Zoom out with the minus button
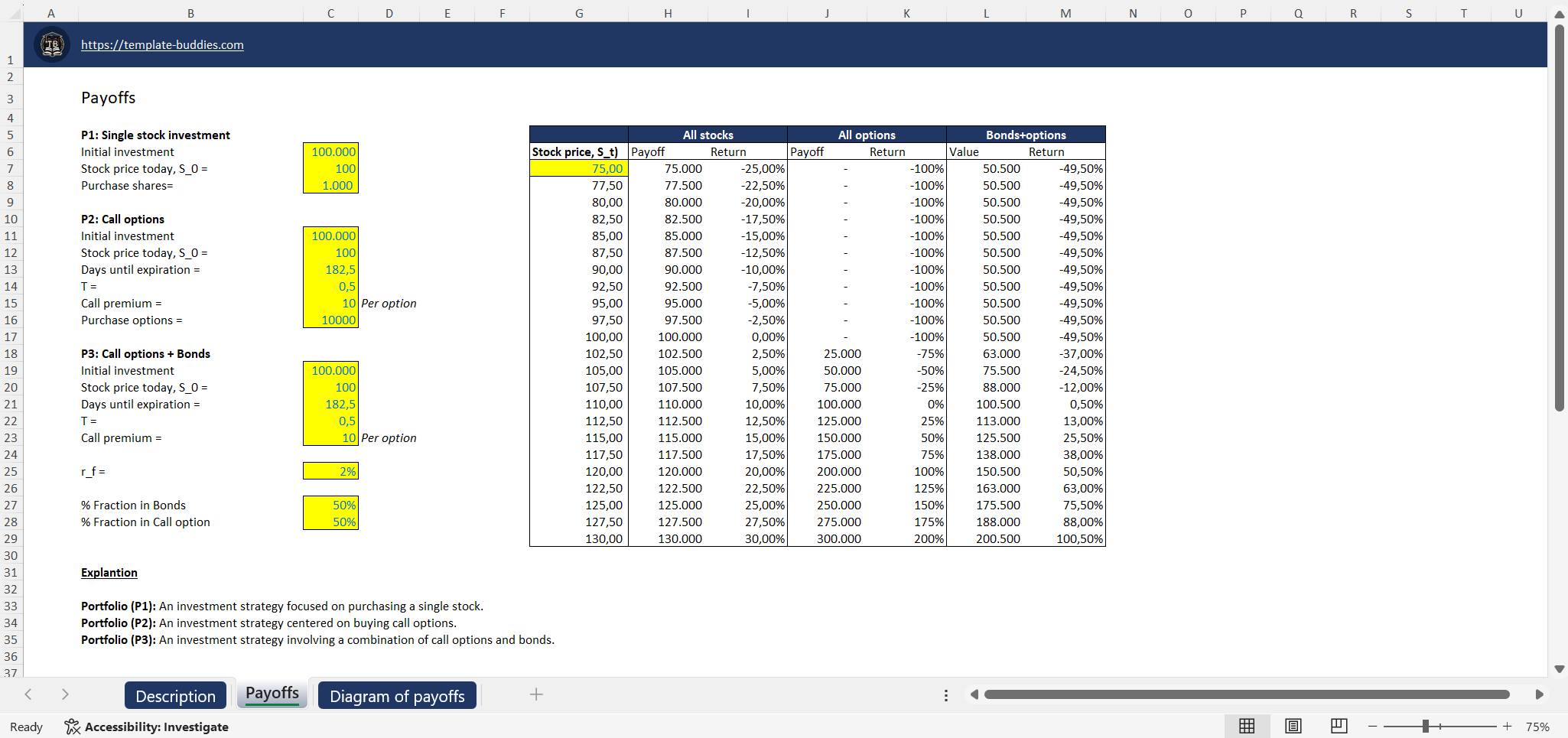The height and width of the screenshot is (738, 1568). [1373, 727]
